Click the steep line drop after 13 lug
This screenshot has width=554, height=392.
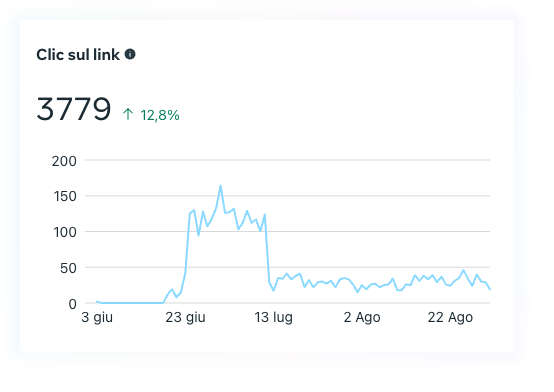[267, 249]
